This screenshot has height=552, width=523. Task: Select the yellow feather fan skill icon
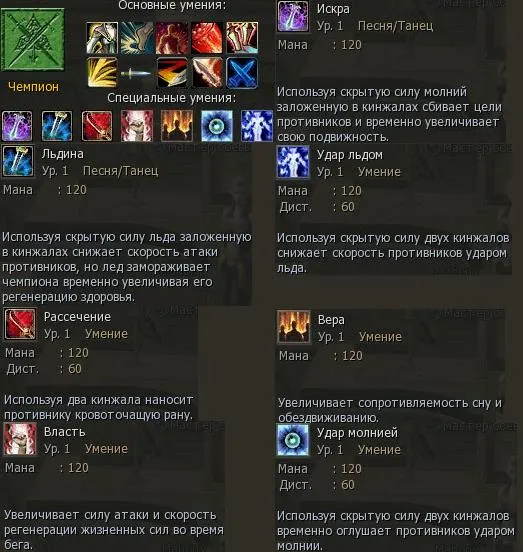(x=102, y=73)
